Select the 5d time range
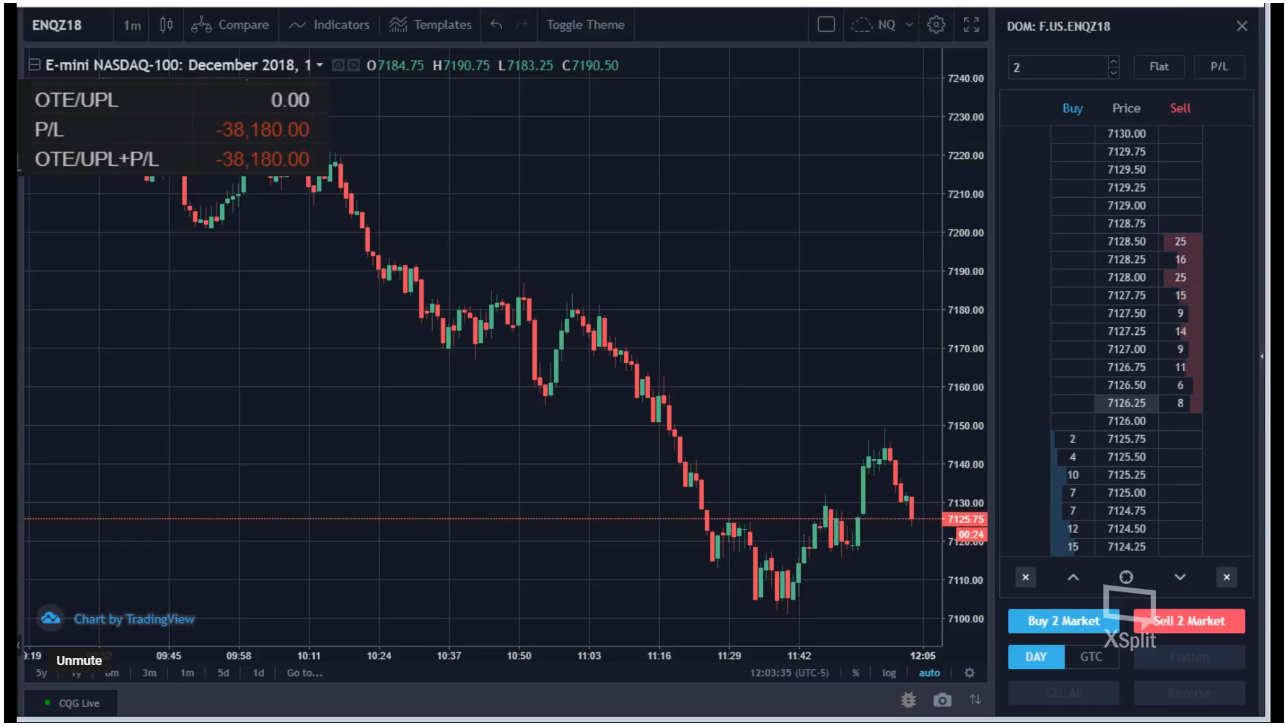 pyautogui.click(x=223, y=673)
